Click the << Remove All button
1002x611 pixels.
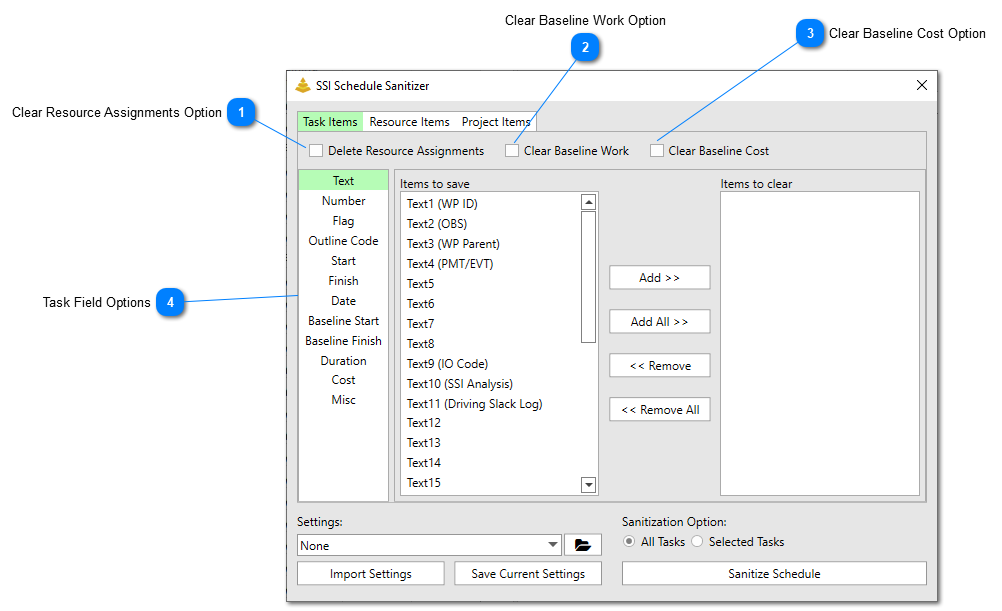tap(659, 410)
